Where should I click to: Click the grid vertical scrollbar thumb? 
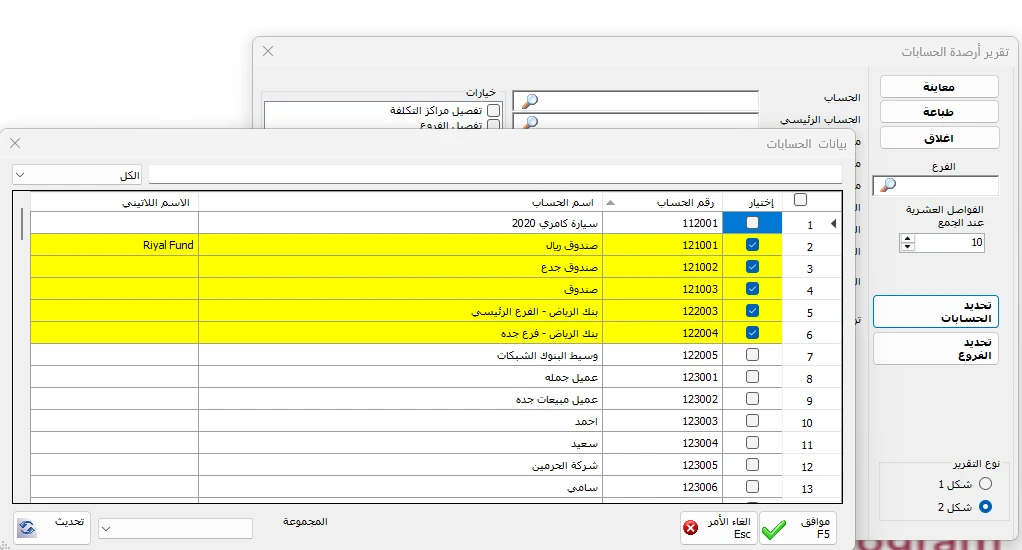[x=22, y=224]
